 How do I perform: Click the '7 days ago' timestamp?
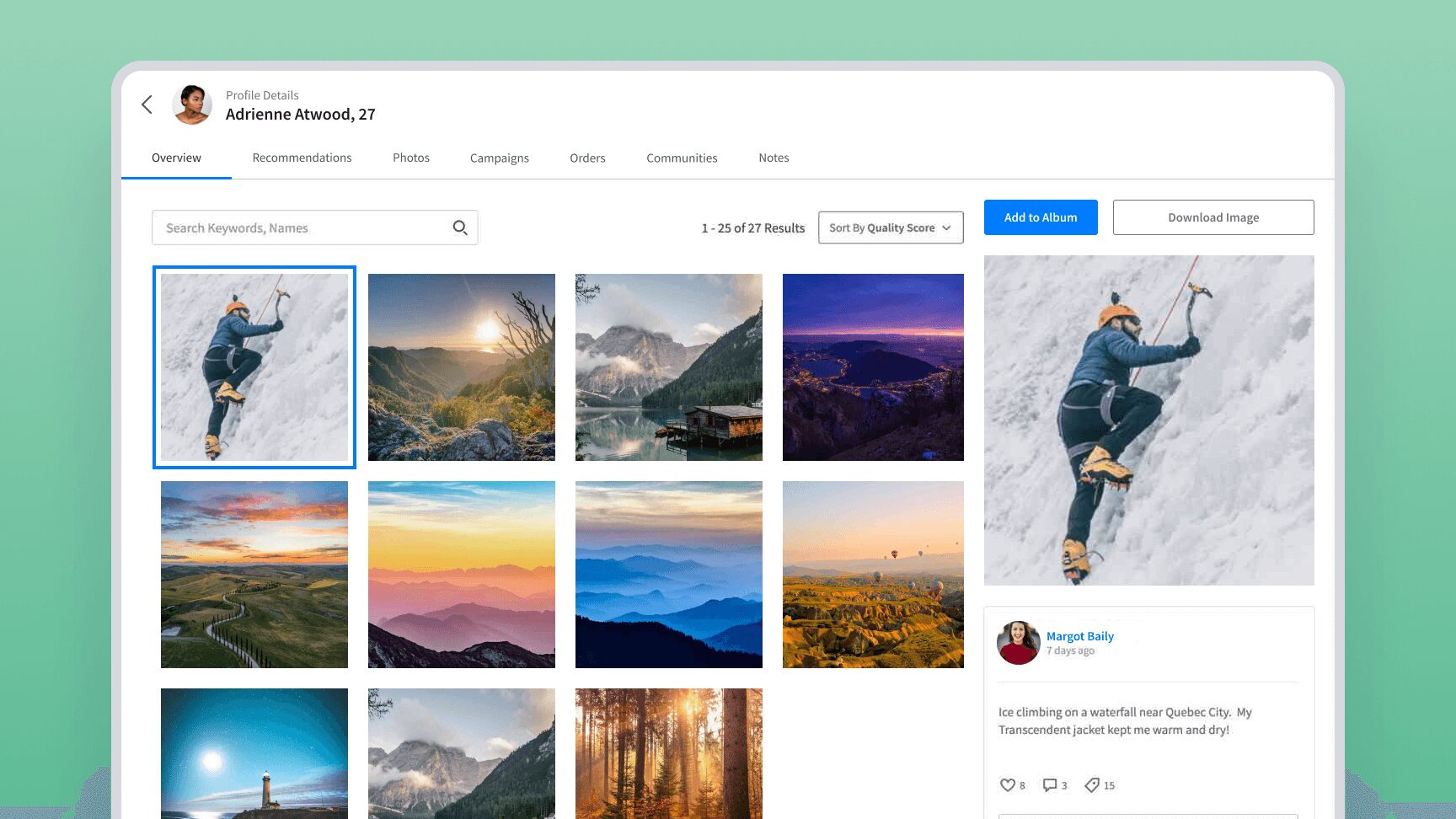(1070, 650)
